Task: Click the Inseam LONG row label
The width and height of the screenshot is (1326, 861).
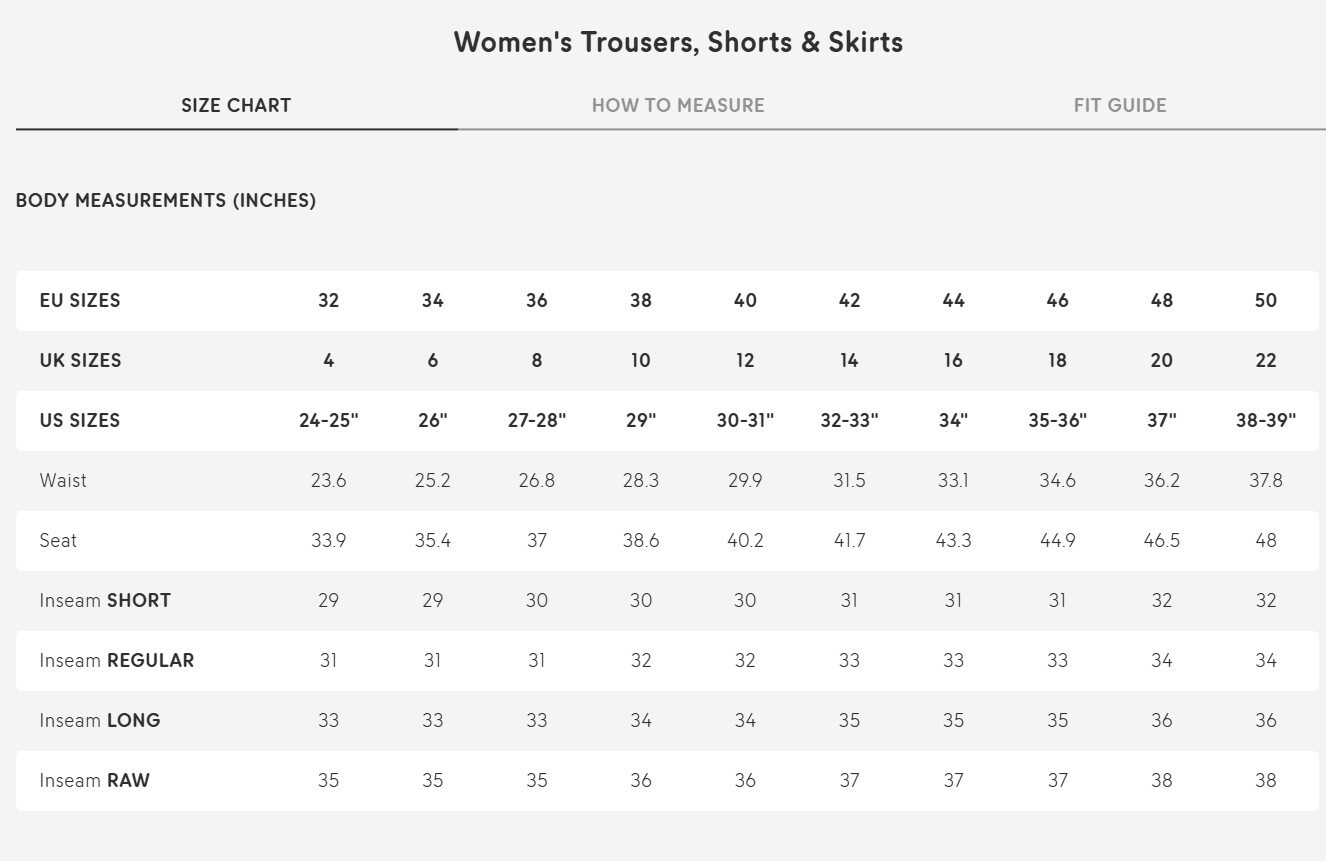Action: 100,721
